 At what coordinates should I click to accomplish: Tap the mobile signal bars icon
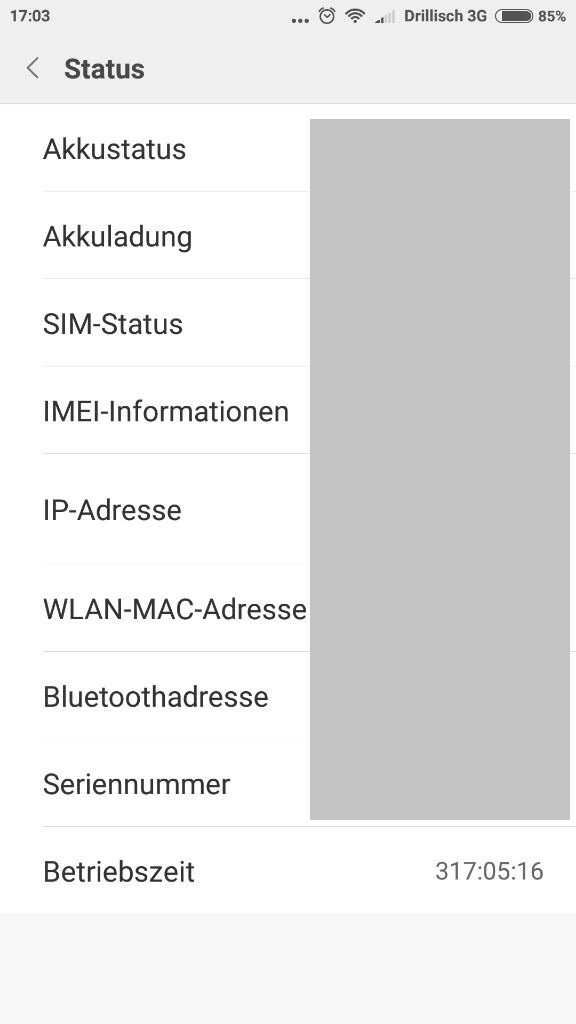(385, 16)
